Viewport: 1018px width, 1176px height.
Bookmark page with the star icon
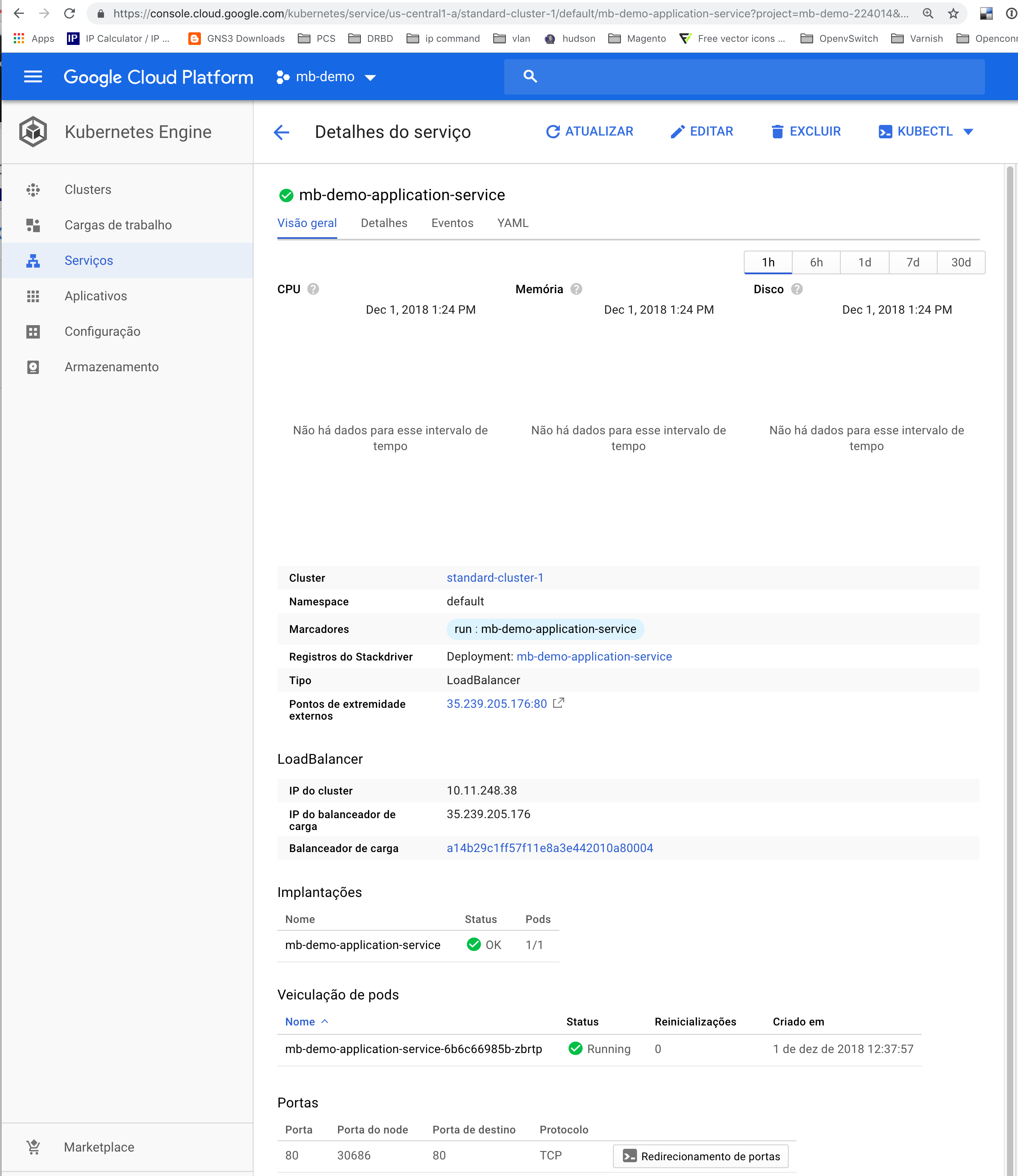[953, 14]
